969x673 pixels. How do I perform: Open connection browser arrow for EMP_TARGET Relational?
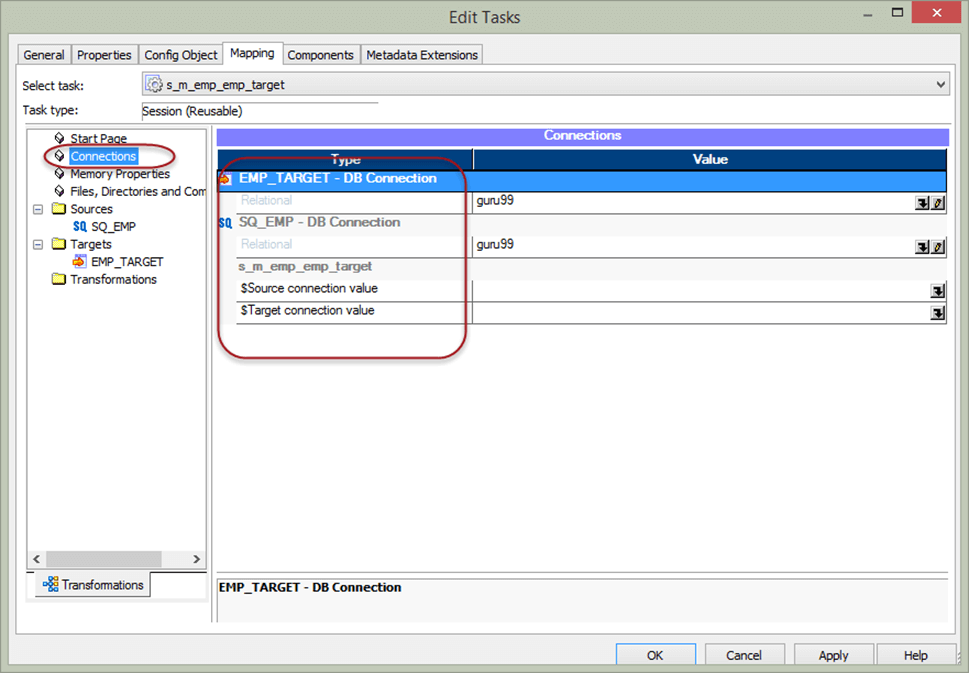922,203
